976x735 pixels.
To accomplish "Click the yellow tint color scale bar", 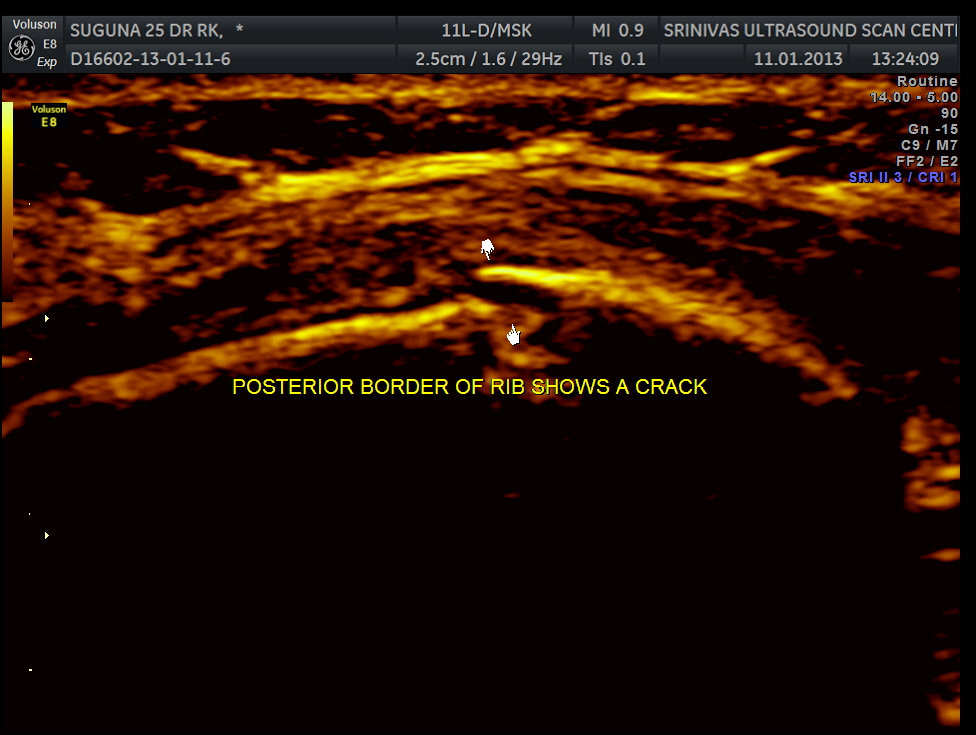I will 8,200.
